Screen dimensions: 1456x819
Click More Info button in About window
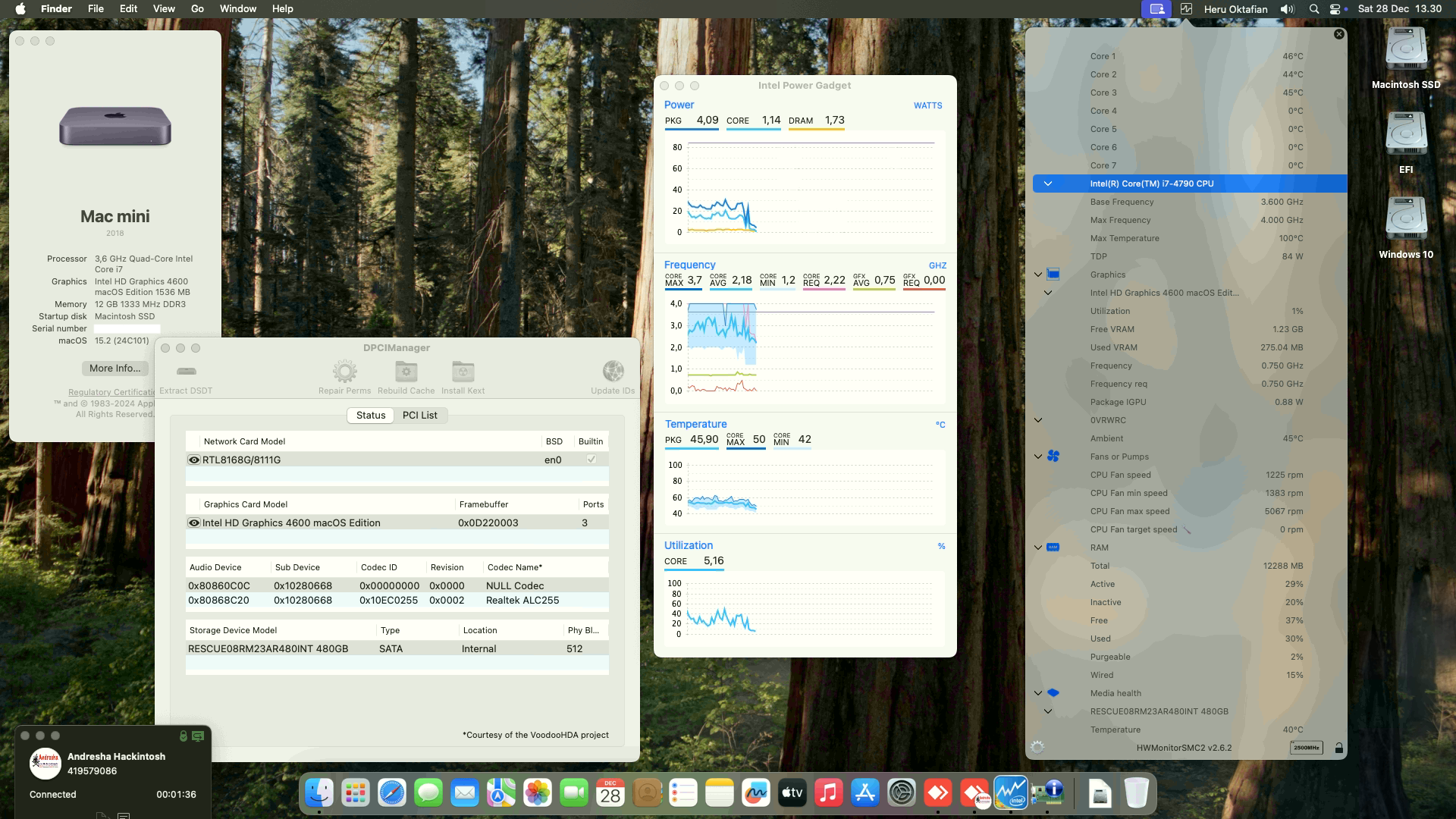click(115, 369)
